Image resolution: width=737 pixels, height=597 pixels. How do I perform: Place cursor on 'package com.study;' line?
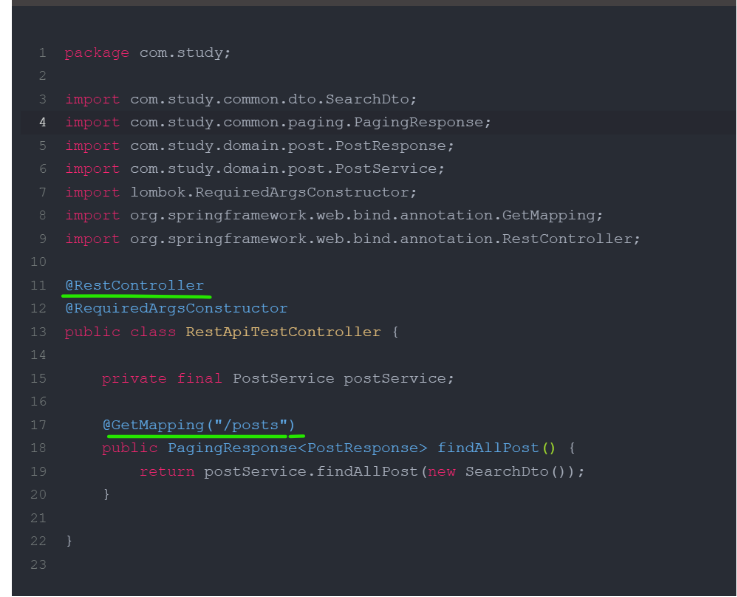pos(148,53)
